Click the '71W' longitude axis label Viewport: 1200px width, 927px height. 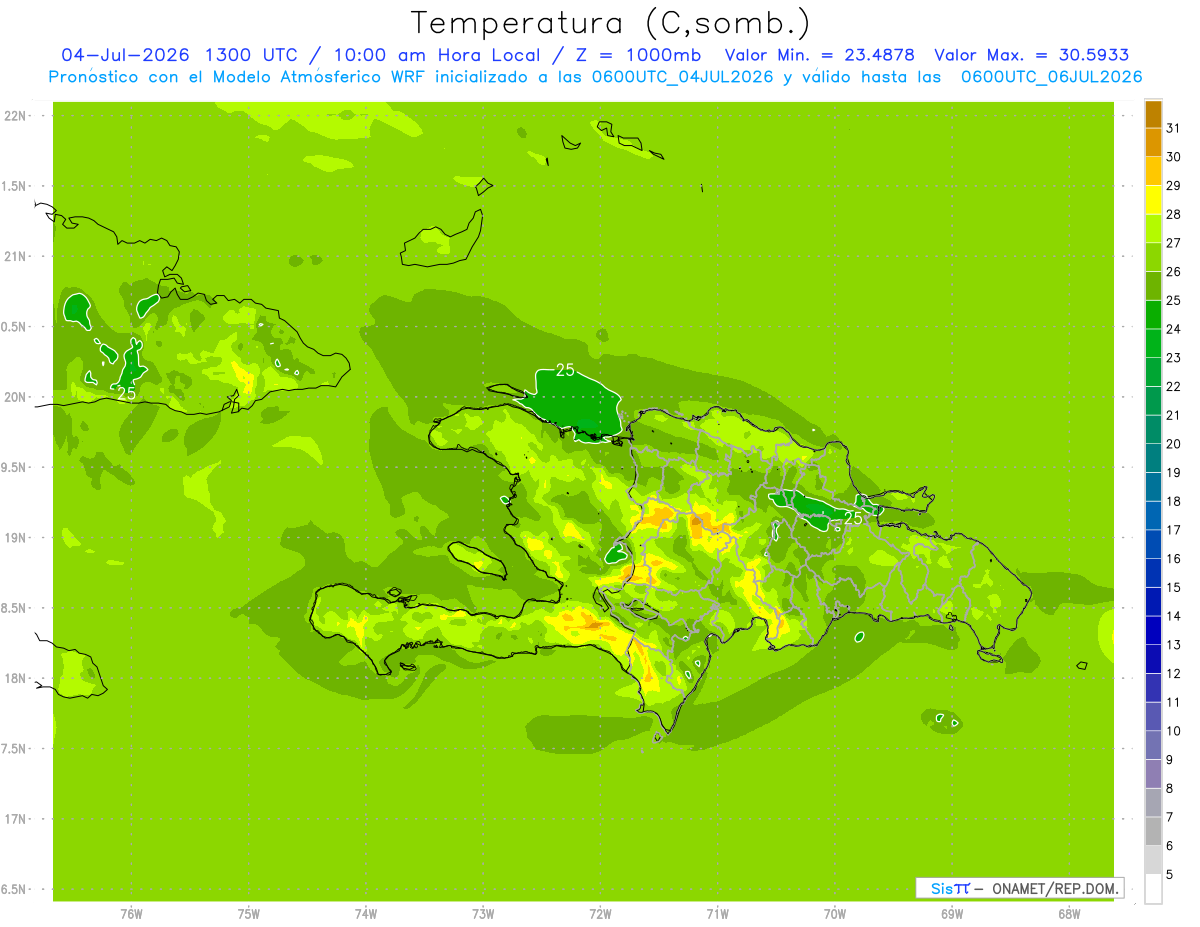tap(717, 914)
